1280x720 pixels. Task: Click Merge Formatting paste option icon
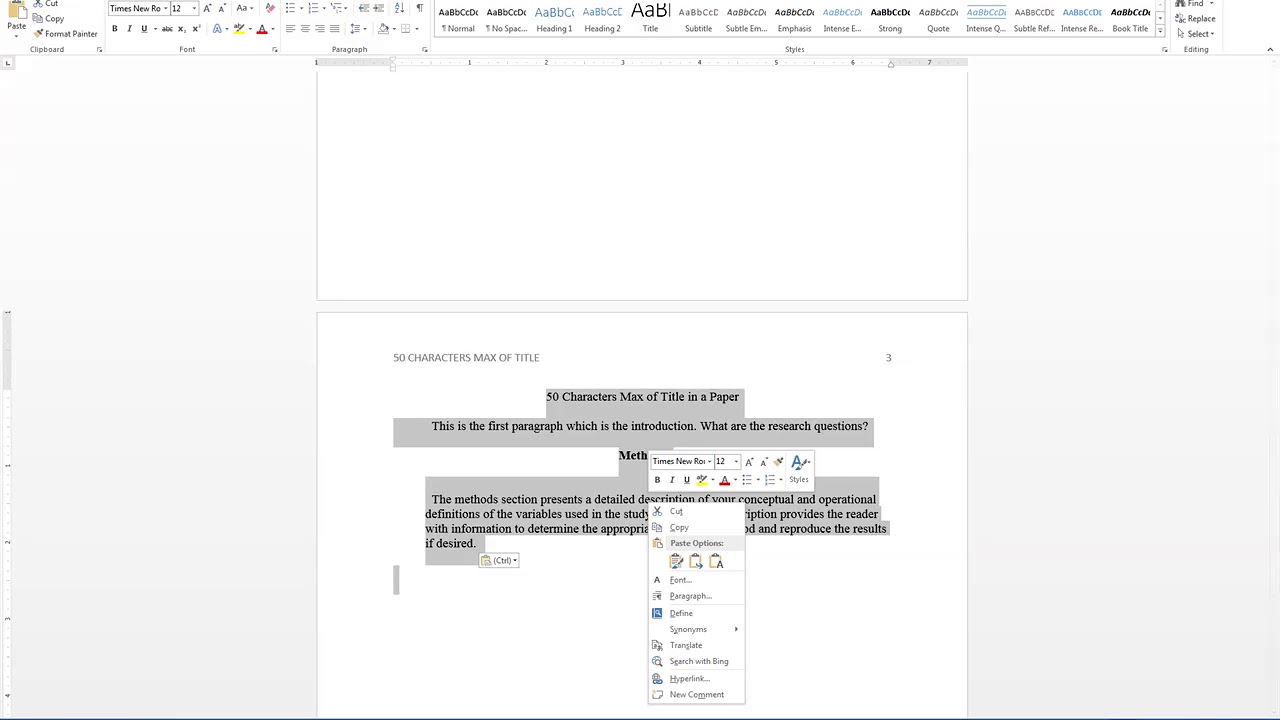pos(696,562)
